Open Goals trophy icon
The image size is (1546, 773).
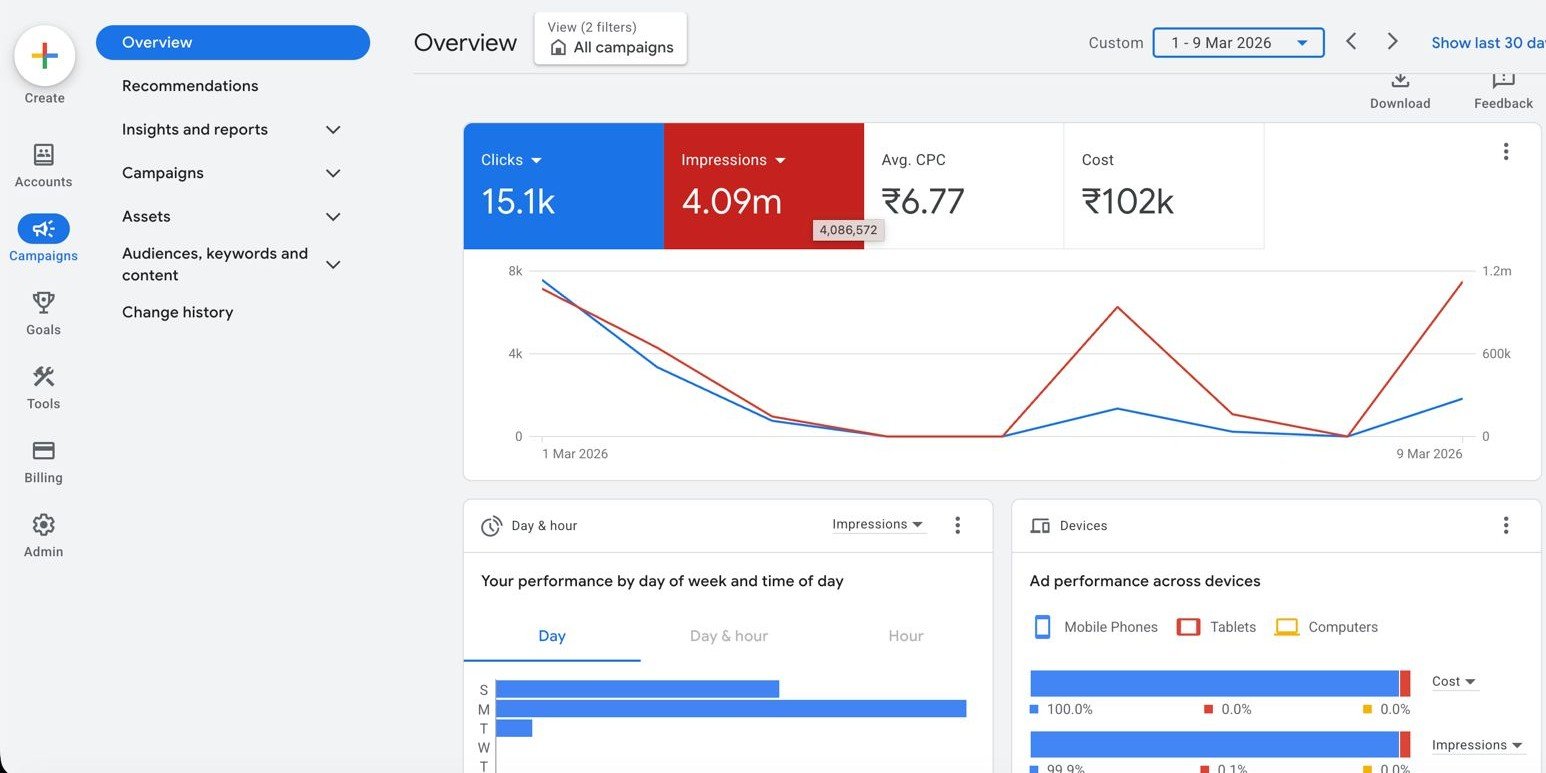click(43, 303)
